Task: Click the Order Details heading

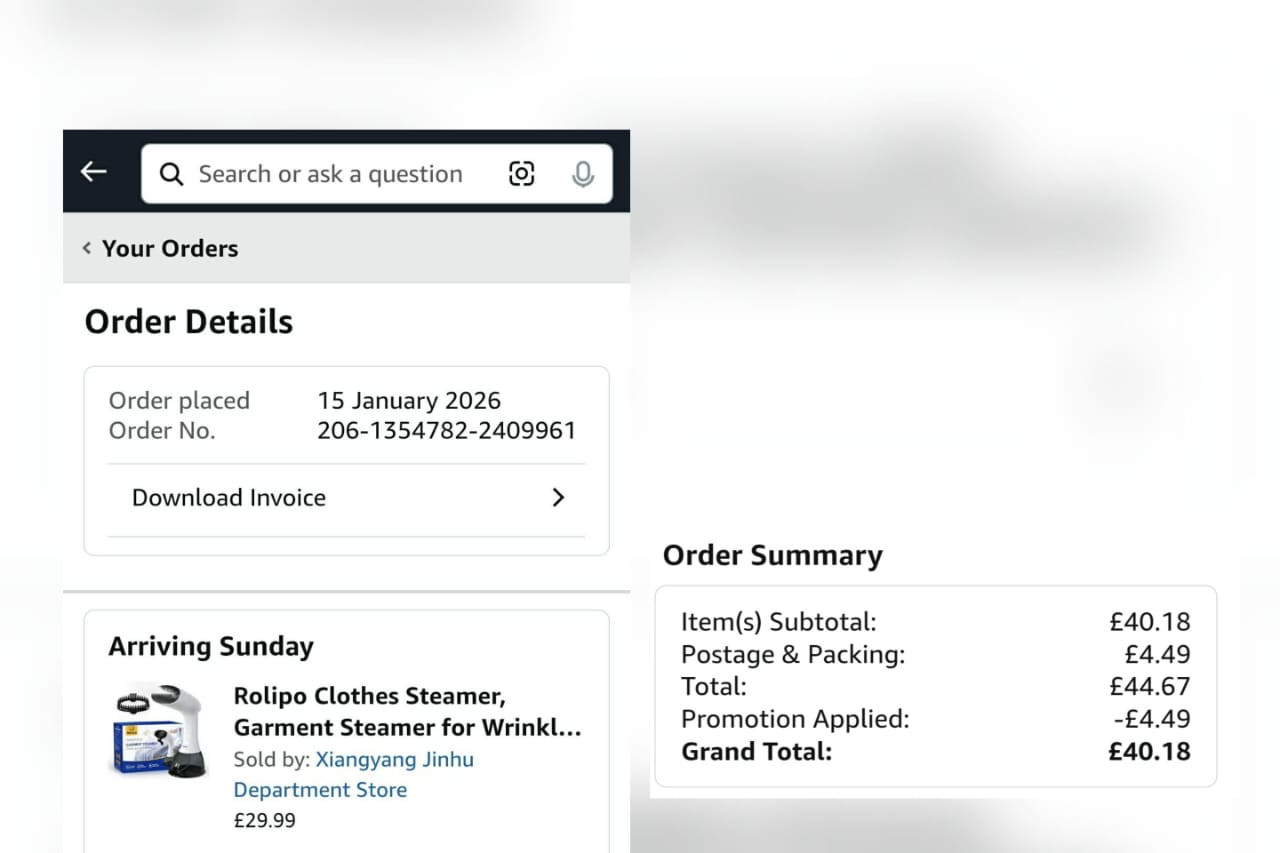Action: pos(189,322)
